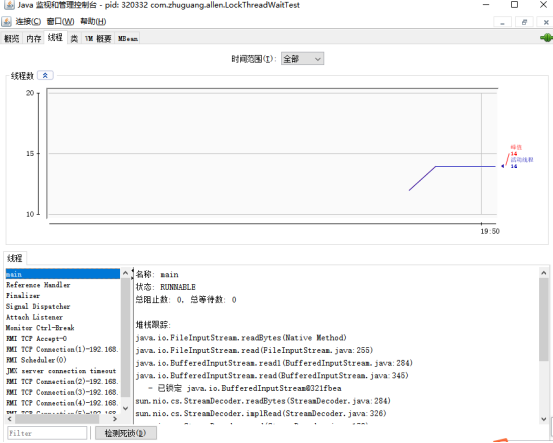Open the 窗口(W) menu
This screenshot has width=553, height=443.
click(x=60, y=22)
